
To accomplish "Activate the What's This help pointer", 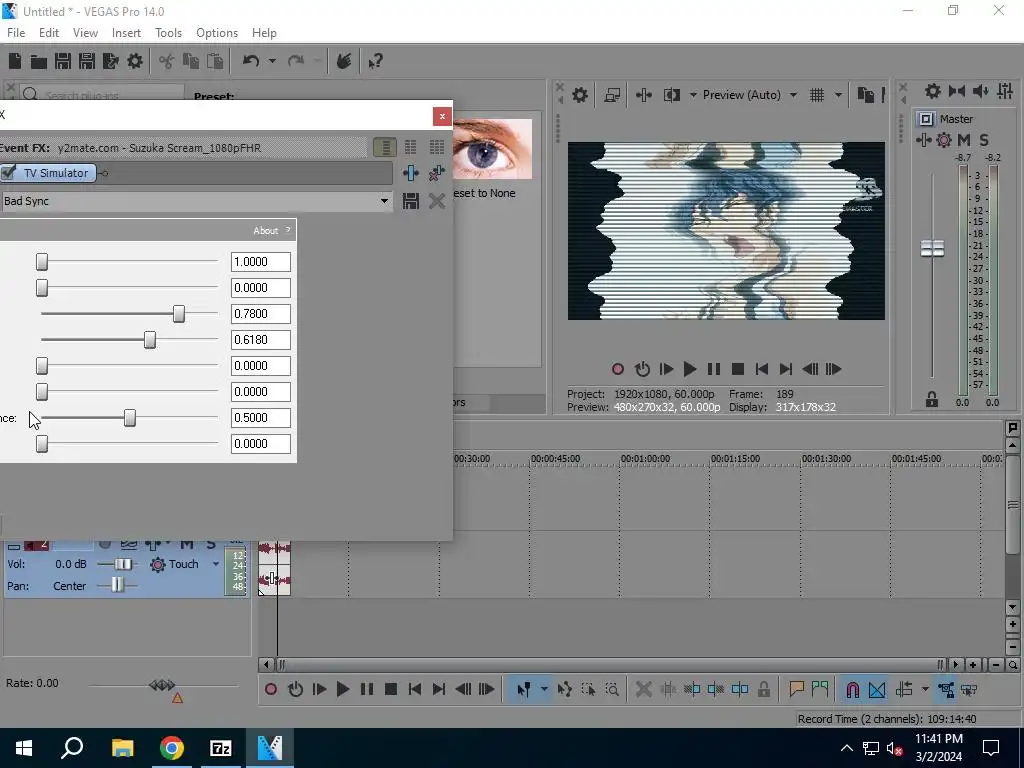I will (x=375, y=61).
